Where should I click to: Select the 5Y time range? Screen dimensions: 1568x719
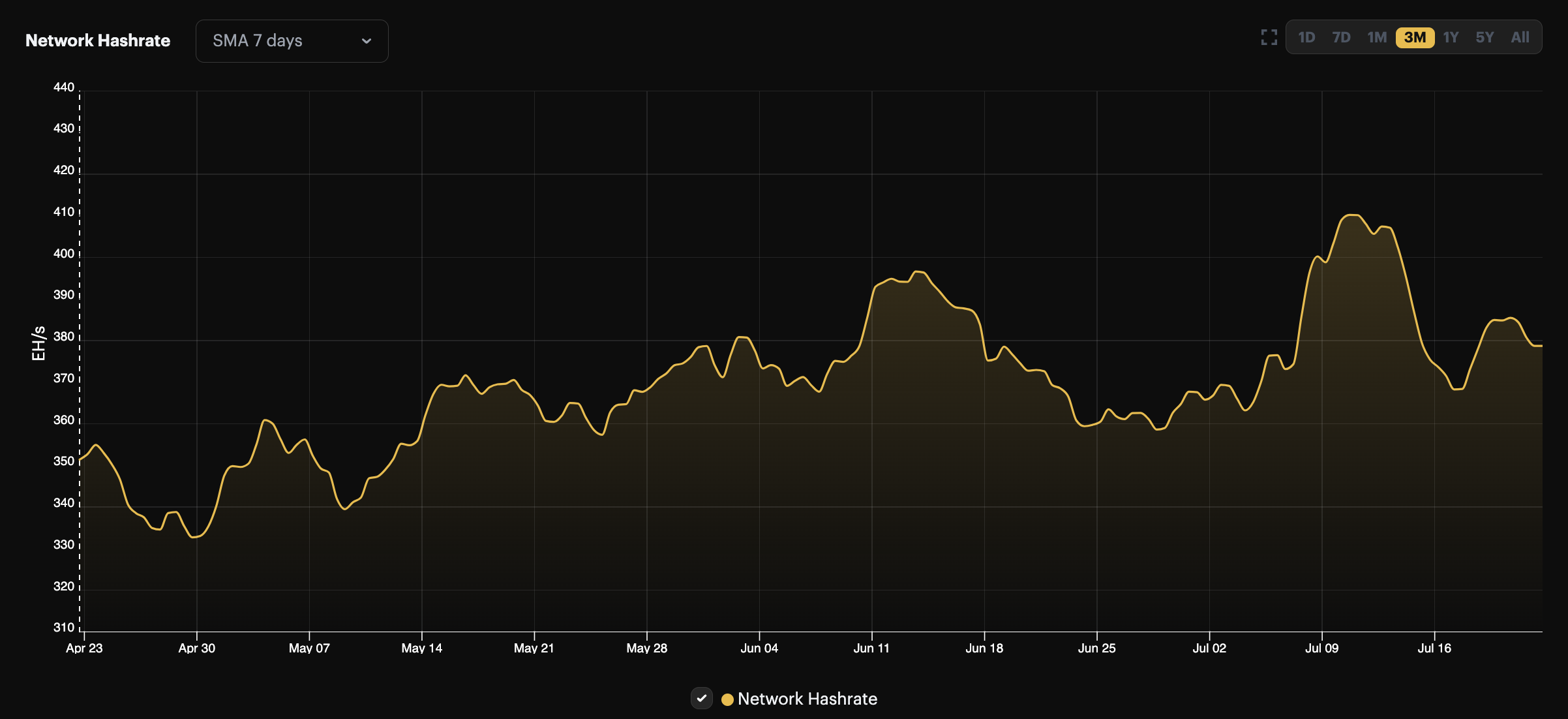[1485, 37]
